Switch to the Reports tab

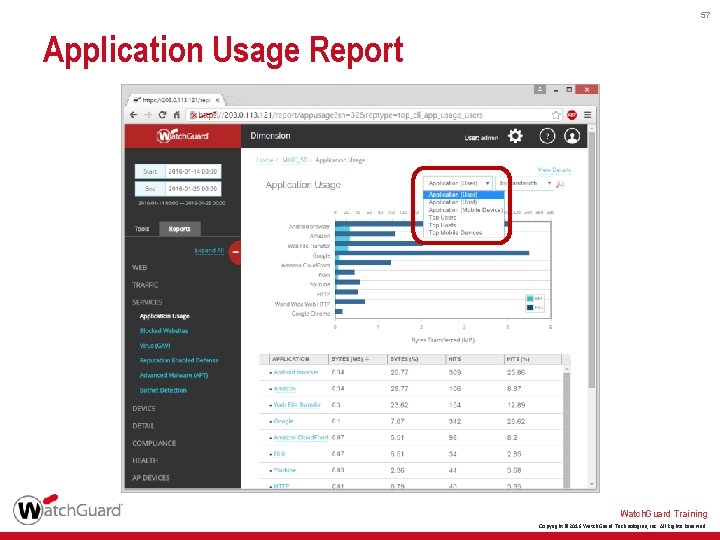tap(180, 229)
